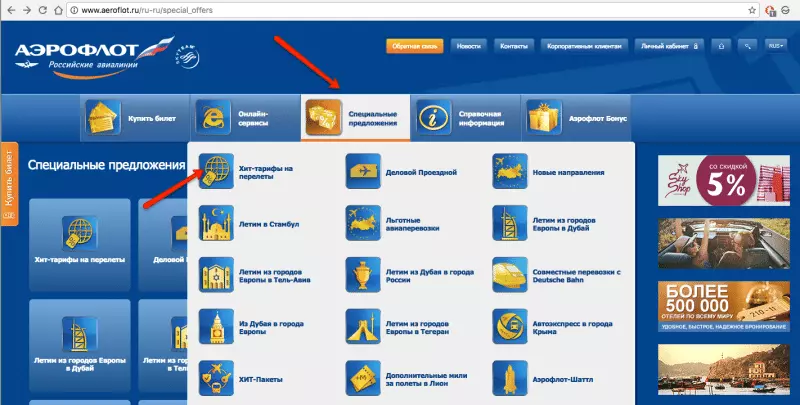This screenshot has width=800, height=405.
Task: Click the aeroflot.ru address bar
Action: [x=413, y=10]
